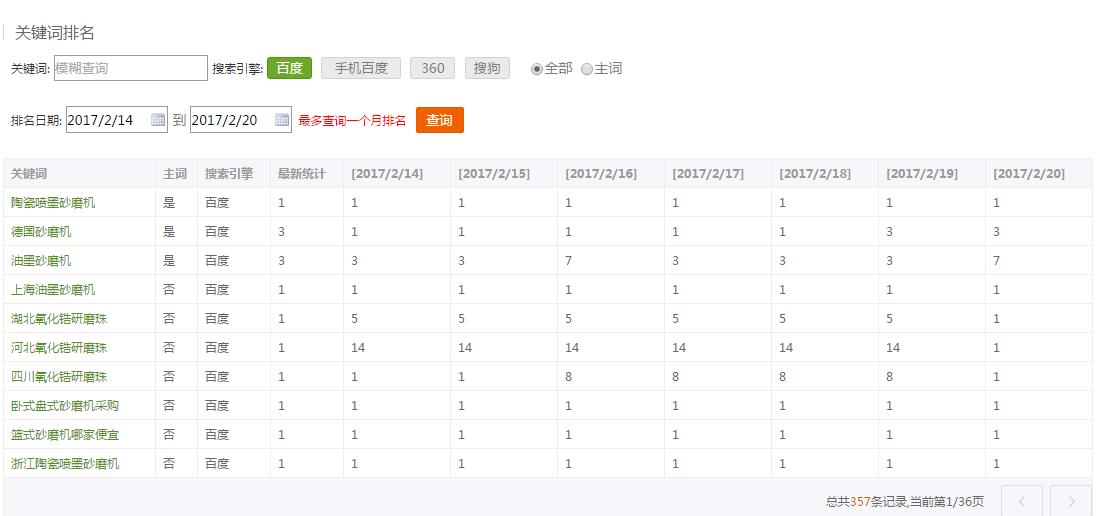The image size is (1096, 516).
Task: Choose the 搜狗 search engine
Action: click(x=487, y=68)
